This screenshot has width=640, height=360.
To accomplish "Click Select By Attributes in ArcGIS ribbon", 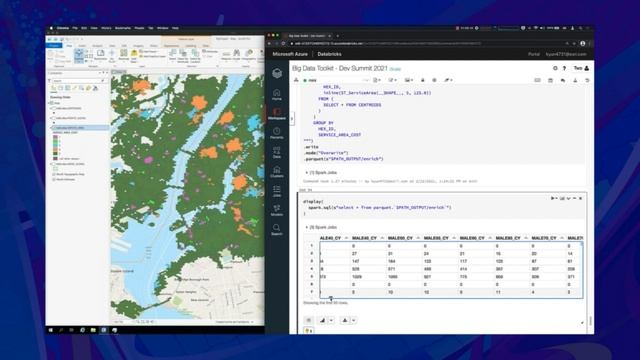I will (183, 56).
